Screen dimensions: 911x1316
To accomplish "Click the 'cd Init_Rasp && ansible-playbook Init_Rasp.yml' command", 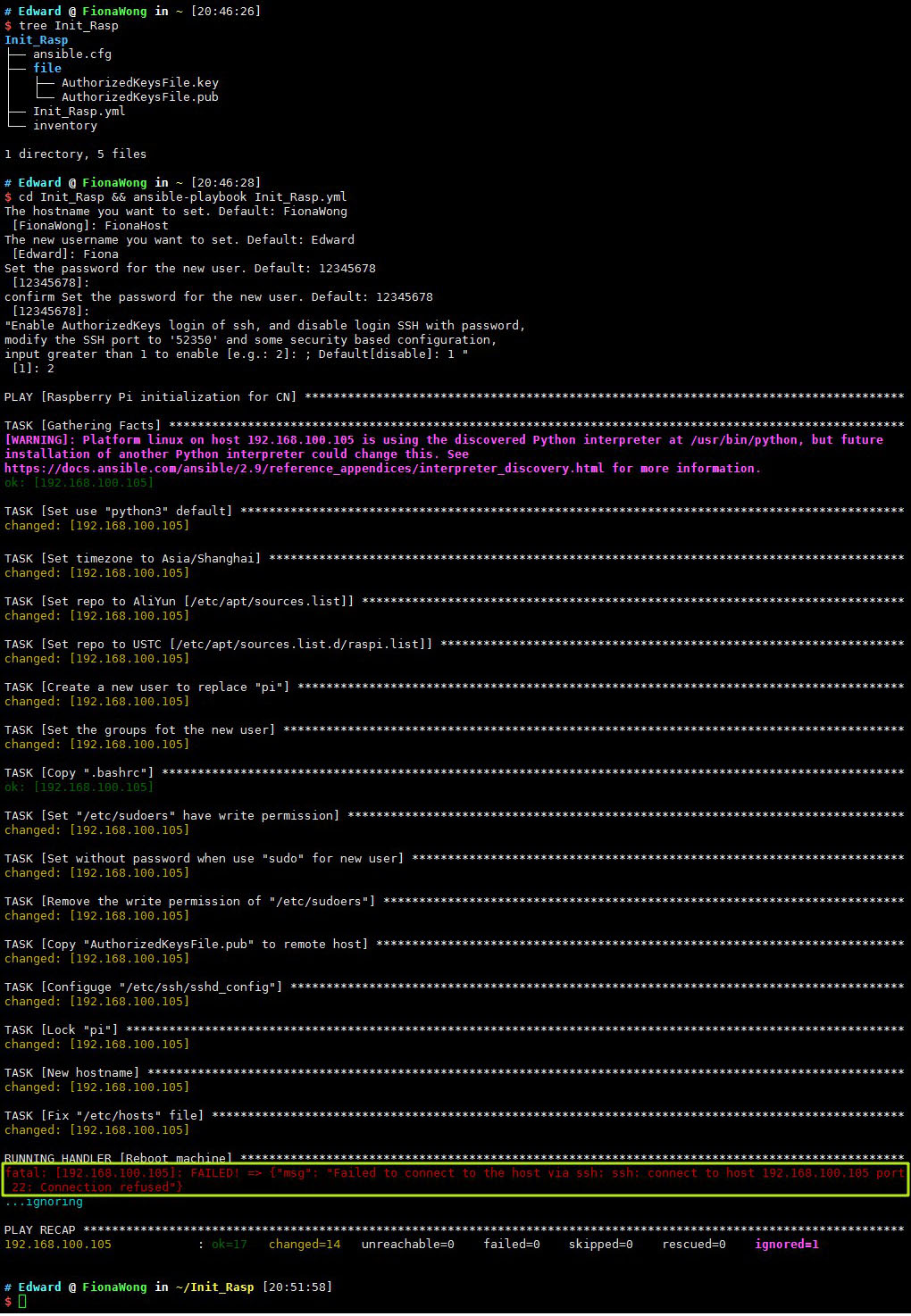I will pyautogui.click(x=183, y=197).
